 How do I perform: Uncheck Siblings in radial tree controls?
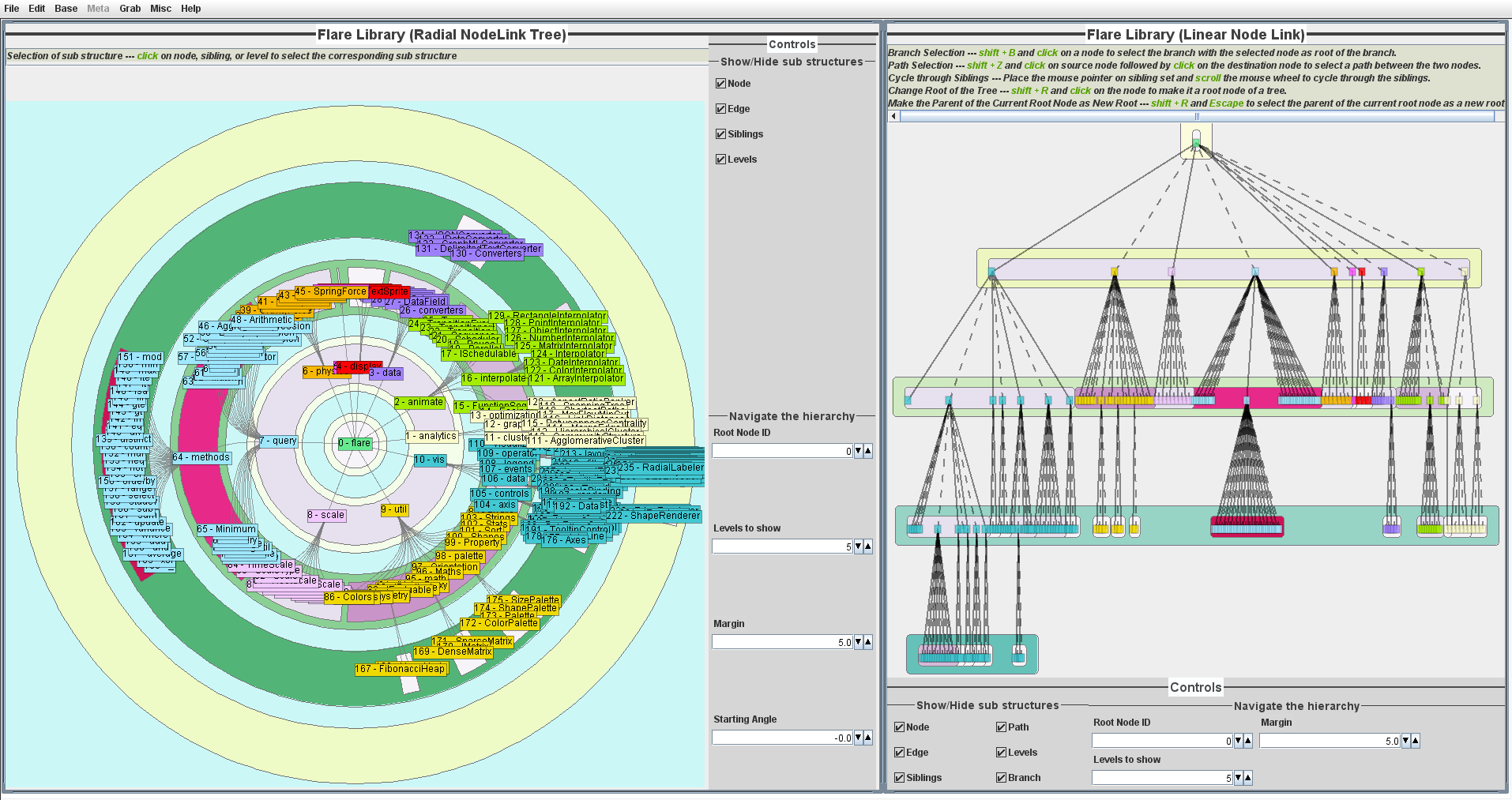coord(720,134)
